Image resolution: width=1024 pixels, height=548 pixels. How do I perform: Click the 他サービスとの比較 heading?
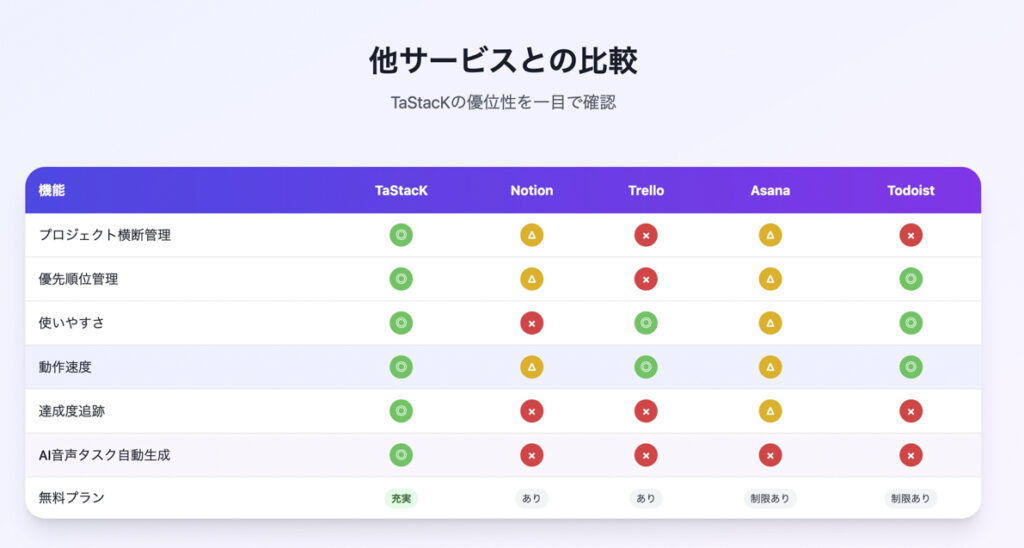[x=503, y=61]
